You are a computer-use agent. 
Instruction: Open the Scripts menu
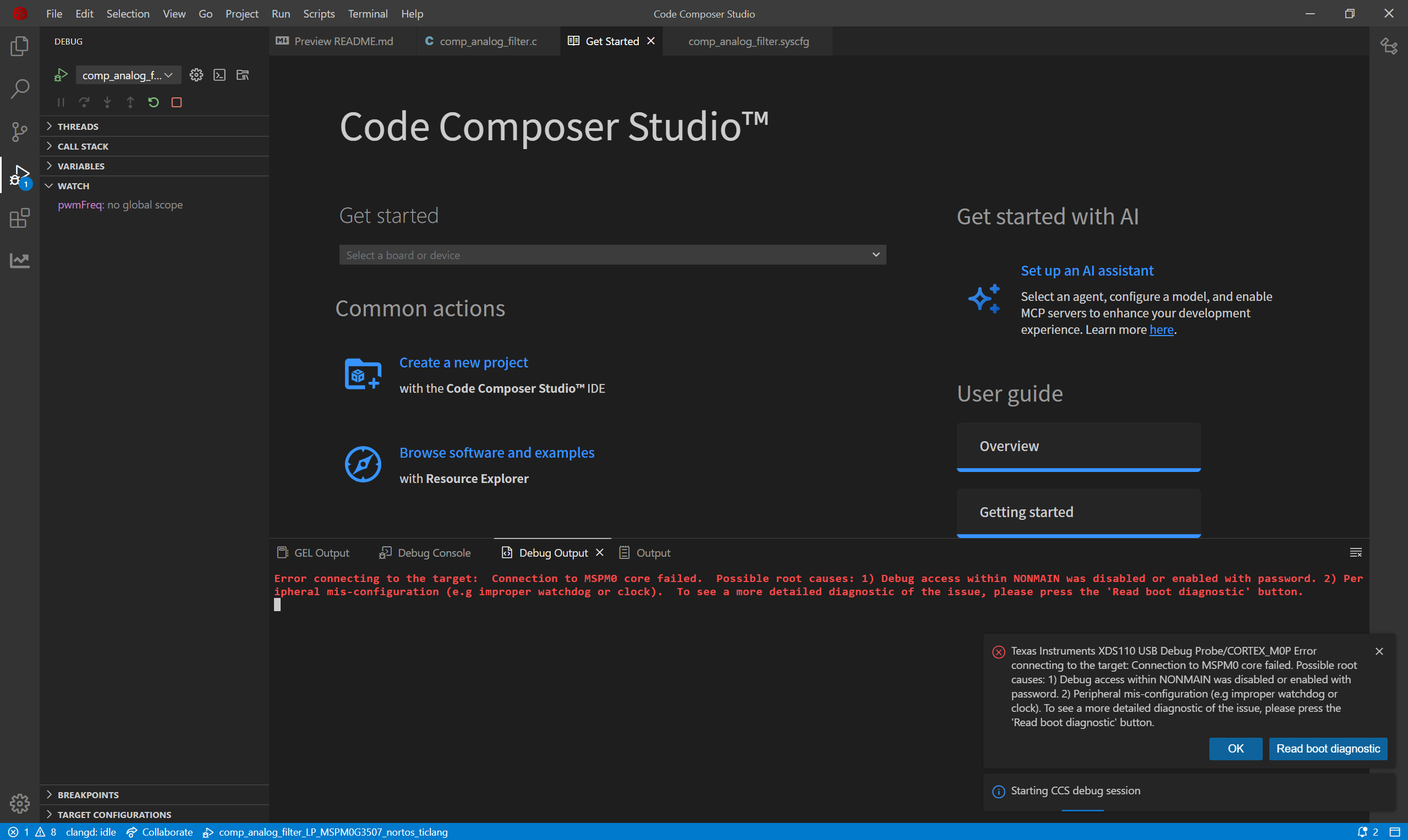[x=319, y=14]
